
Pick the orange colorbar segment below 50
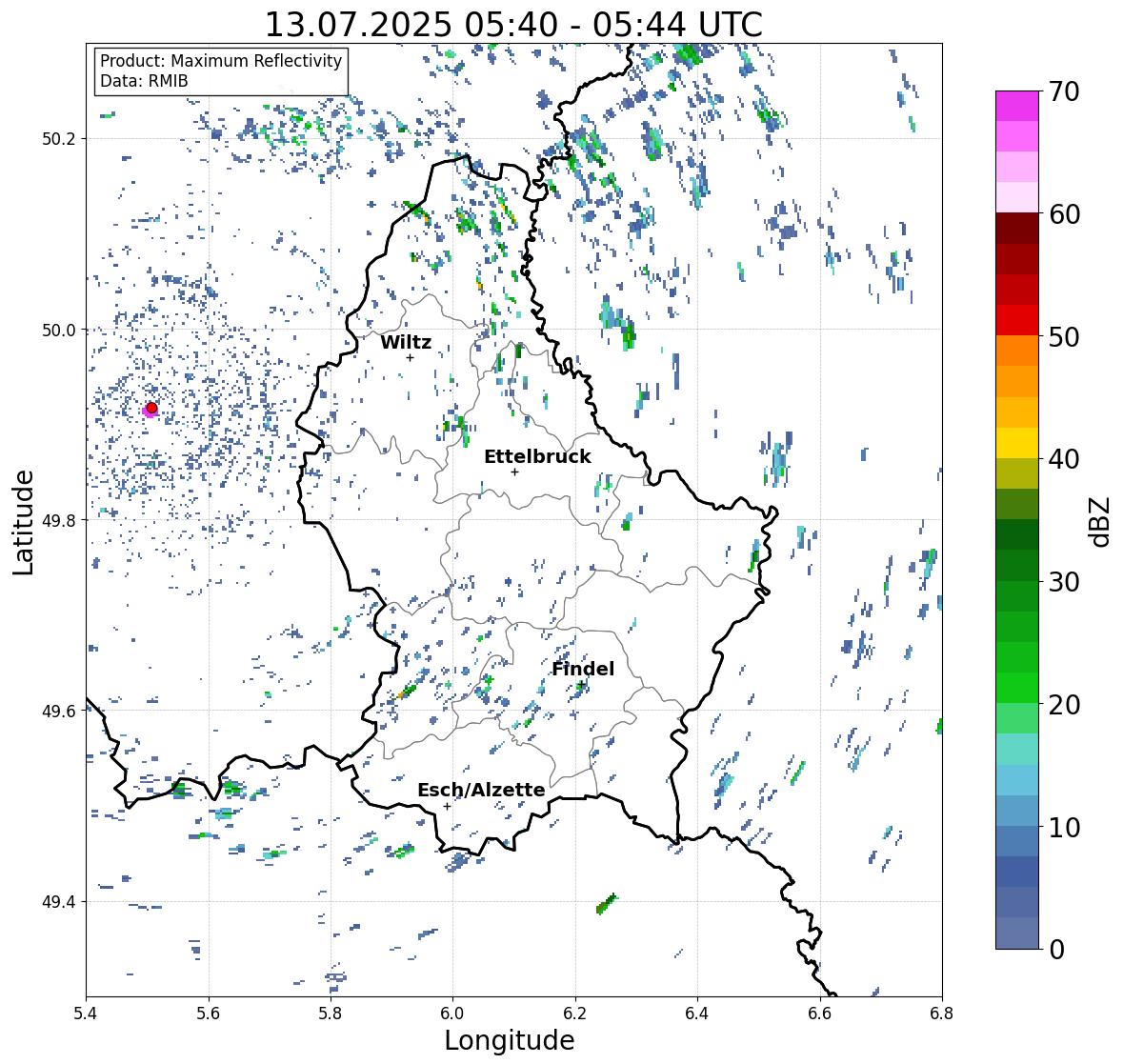(x=1017, y=351)
